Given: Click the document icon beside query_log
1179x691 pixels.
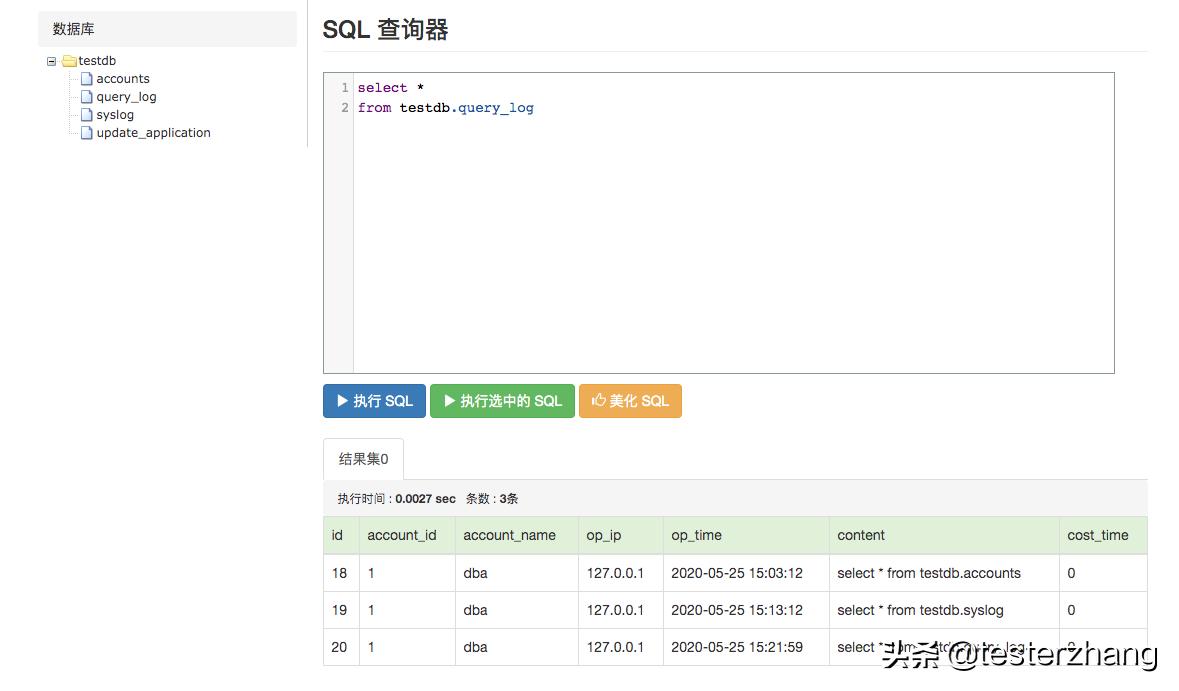Looking at the screenshot, I should (86, 96).
